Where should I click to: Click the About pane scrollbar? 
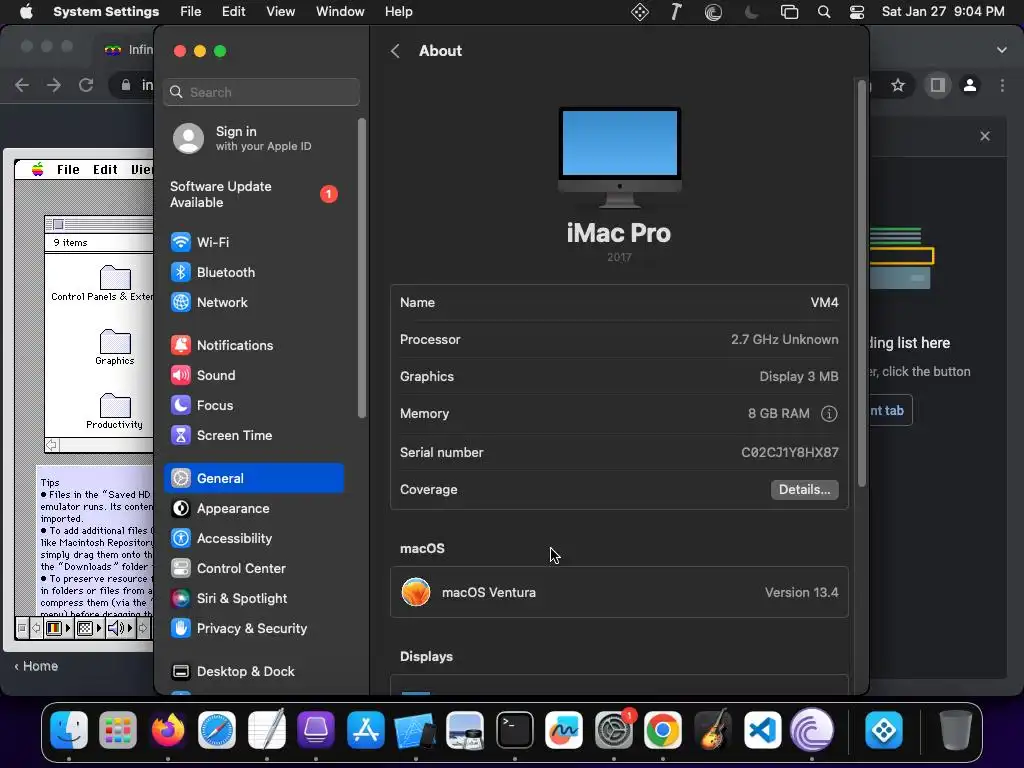[x=862, y=283]
